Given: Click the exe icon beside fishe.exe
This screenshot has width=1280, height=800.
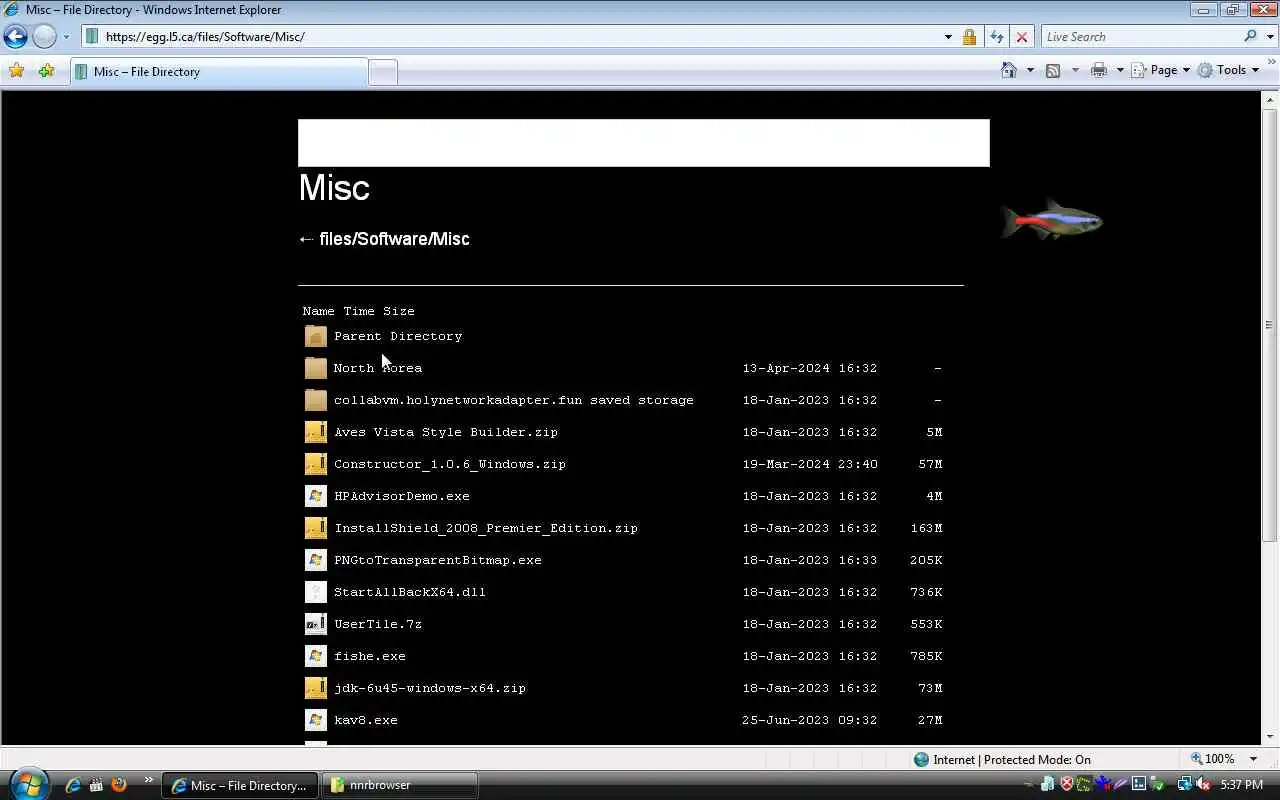Looking at the screenshot, I should 316,656.
